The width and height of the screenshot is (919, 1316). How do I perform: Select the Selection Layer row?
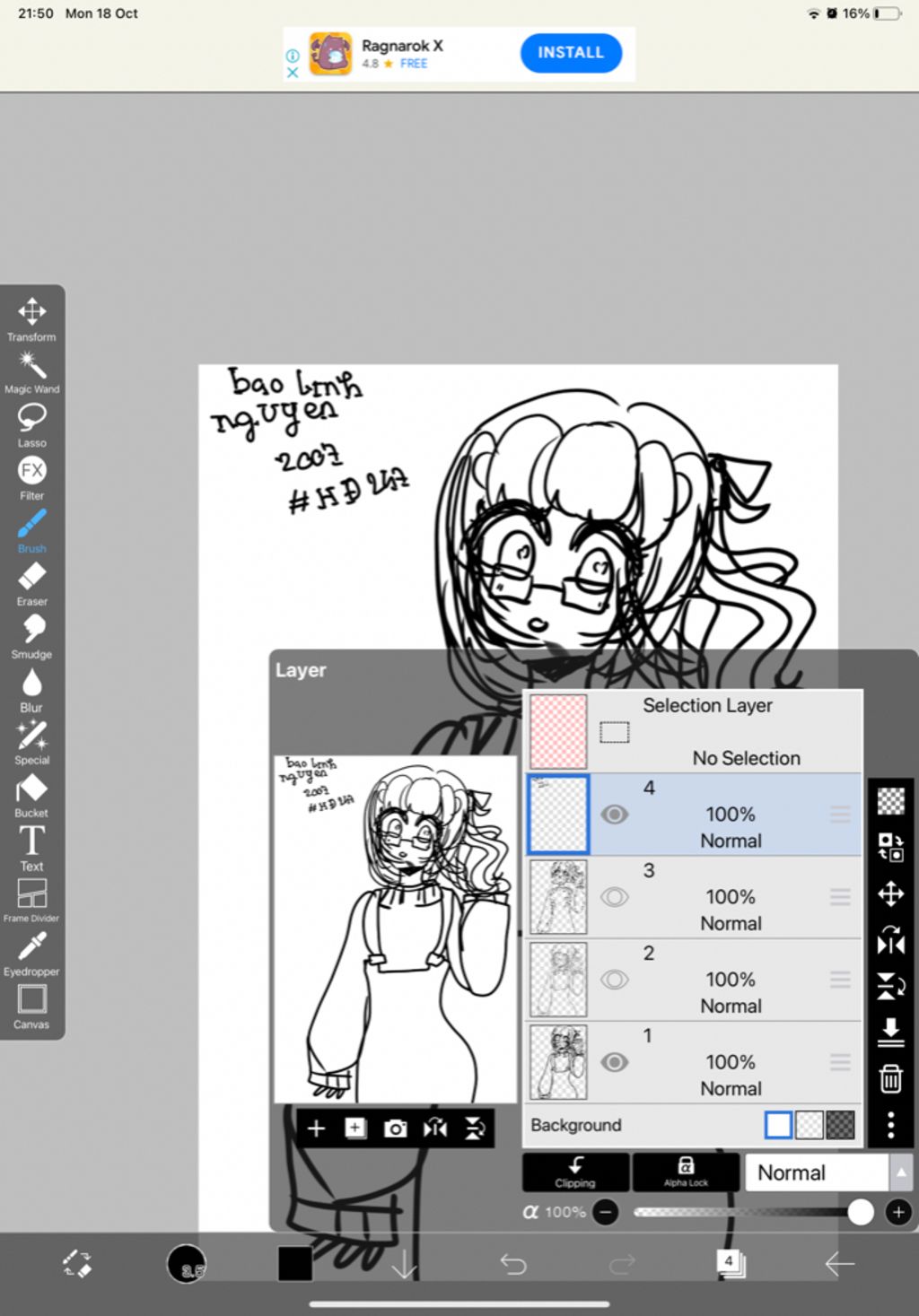[693, 732]
